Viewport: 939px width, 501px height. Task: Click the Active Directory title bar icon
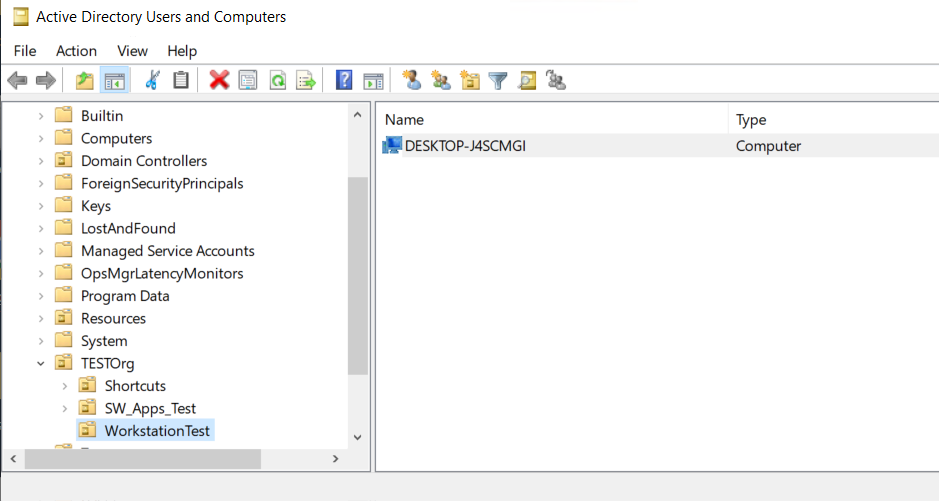(x=21, y=17)
